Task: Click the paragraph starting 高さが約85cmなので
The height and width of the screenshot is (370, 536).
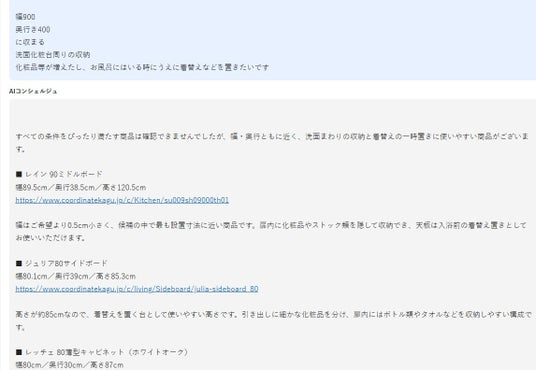Action: (x=274, y=320)
